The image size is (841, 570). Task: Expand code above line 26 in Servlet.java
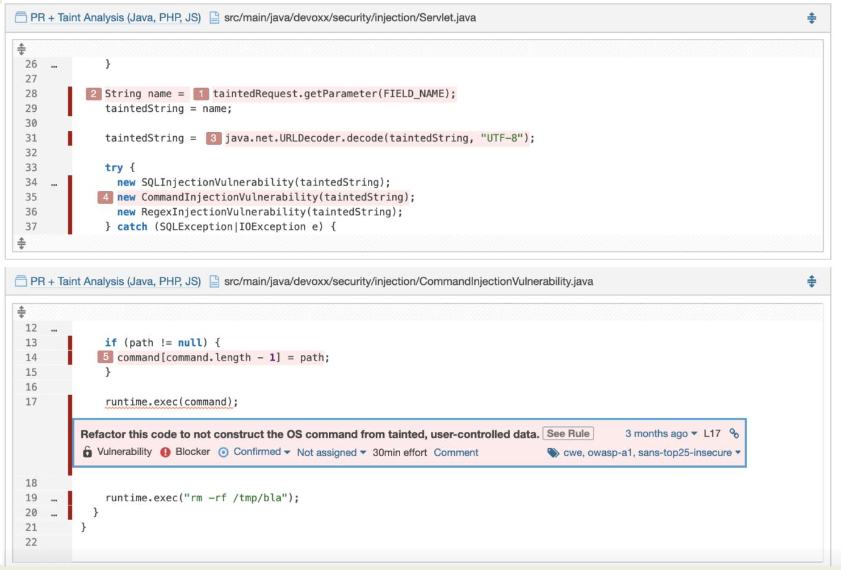coord(22,49)
